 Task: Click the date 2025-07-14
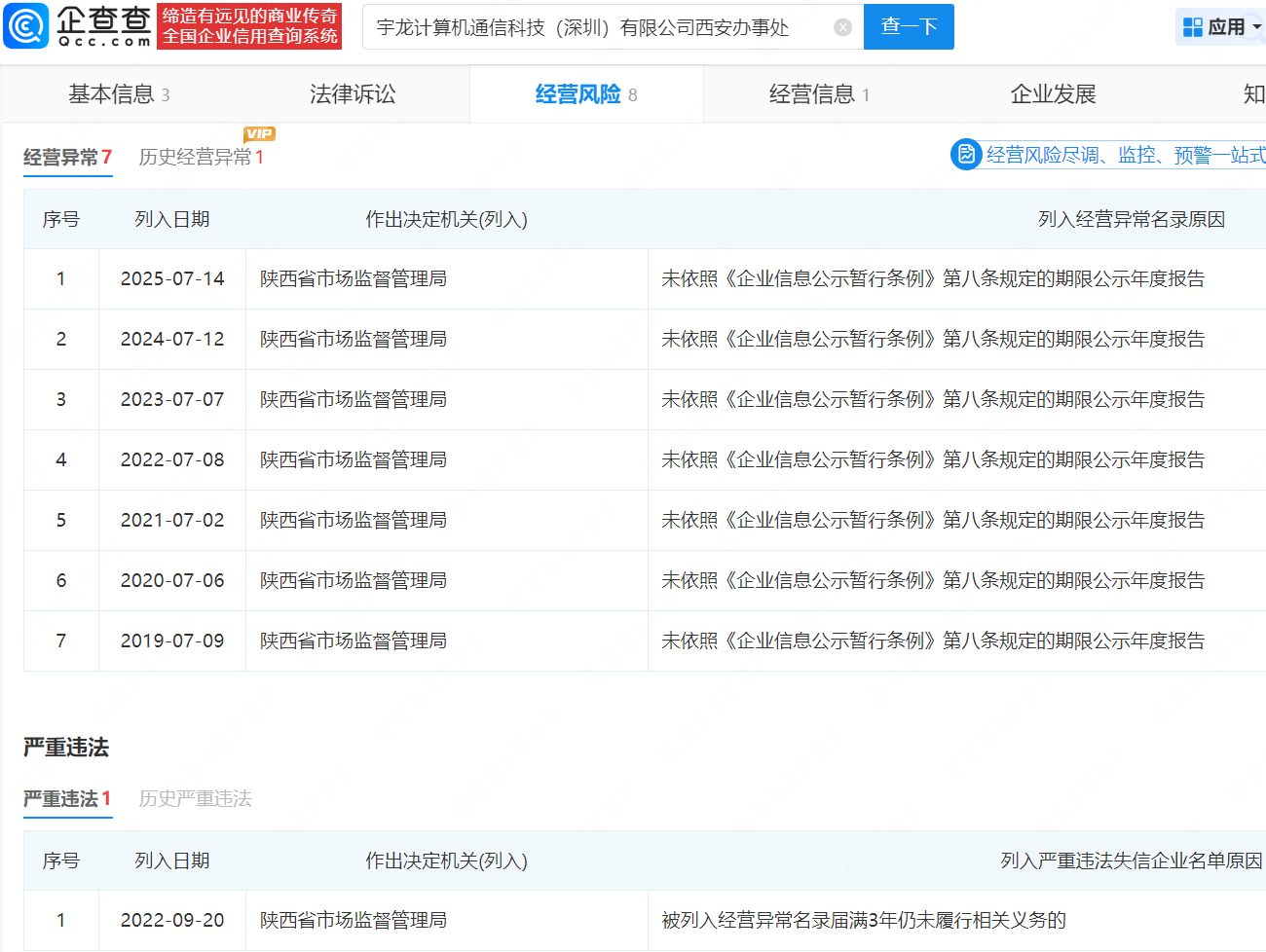(172, 279)
